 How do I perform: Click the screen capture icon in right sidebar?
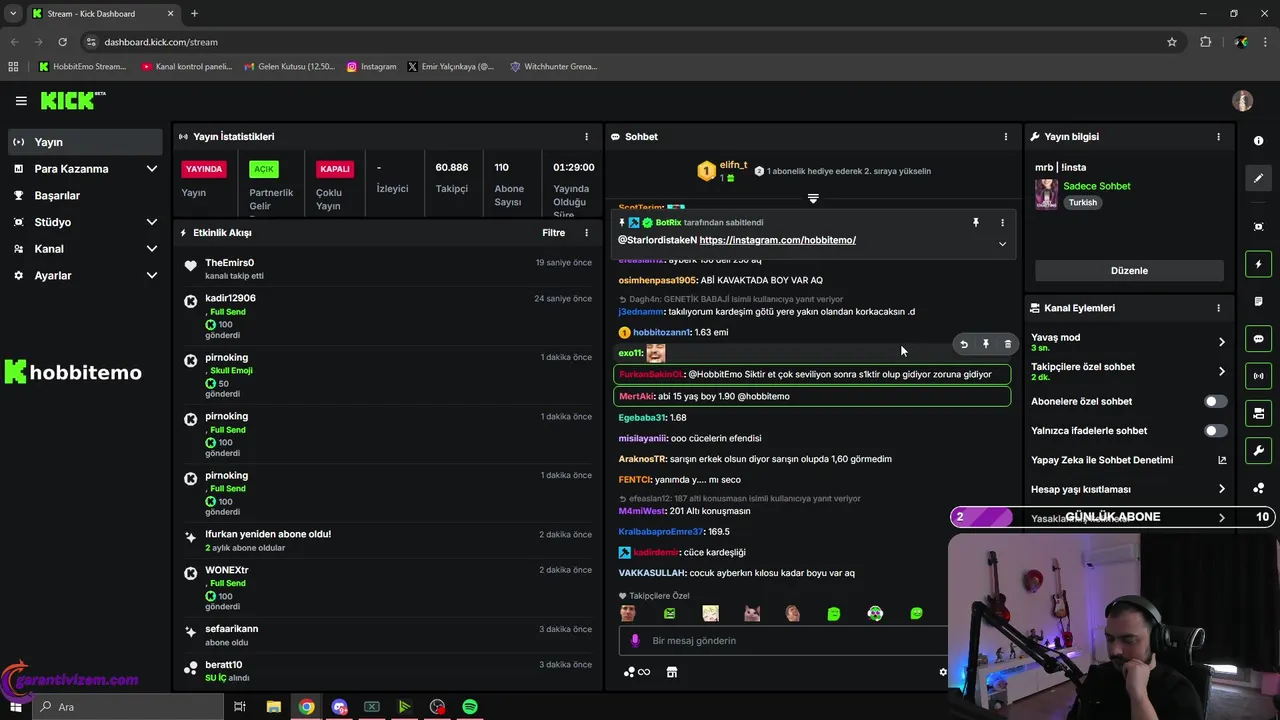[1259, 227]
